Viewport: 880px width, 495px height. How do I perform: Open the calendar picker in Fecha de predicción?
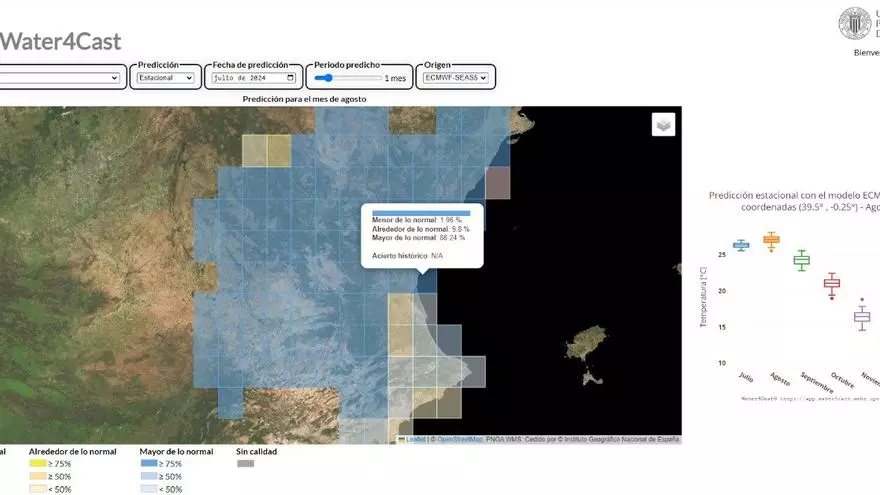tap(291, 78)
